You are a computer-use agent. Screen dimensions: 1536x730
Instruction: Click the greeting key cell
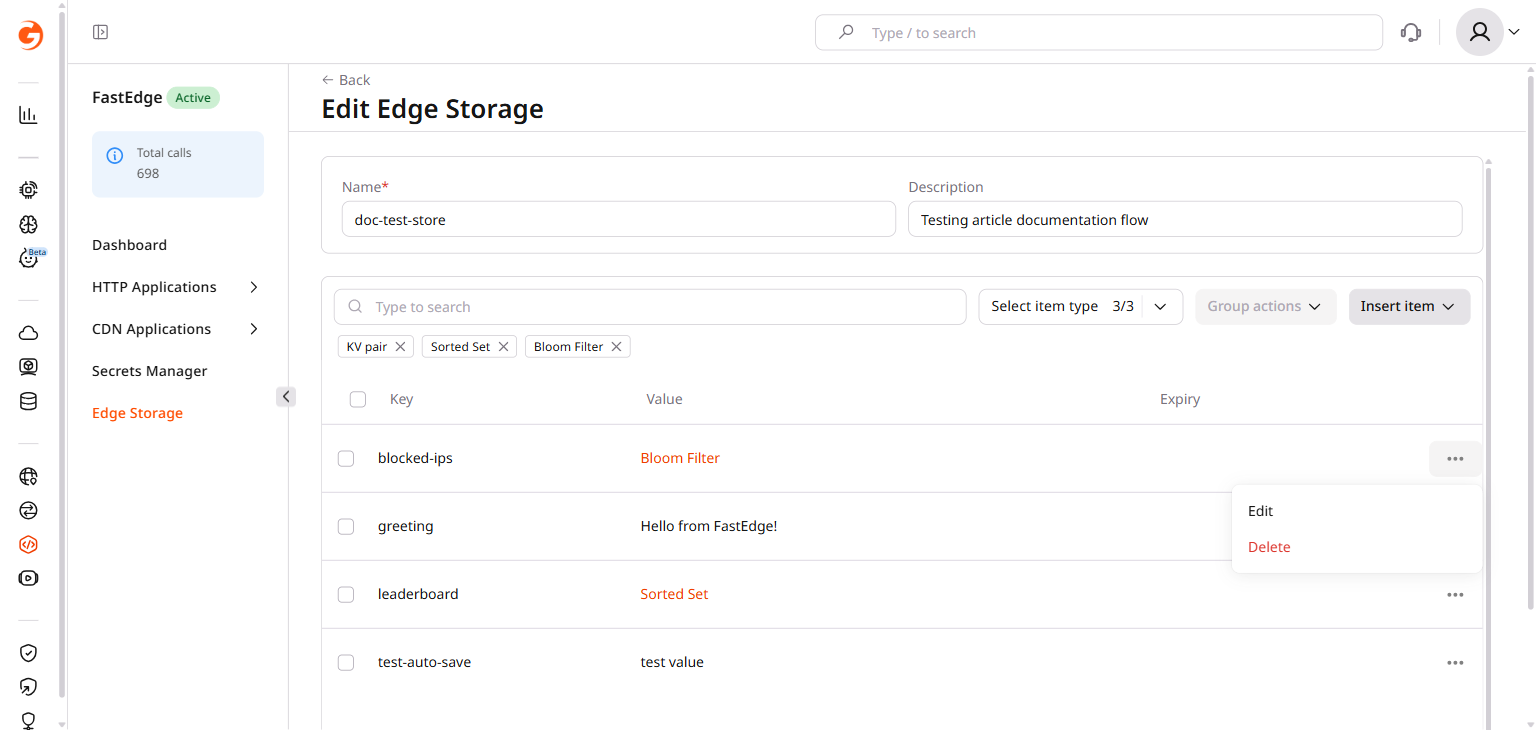tap(406, 526)
